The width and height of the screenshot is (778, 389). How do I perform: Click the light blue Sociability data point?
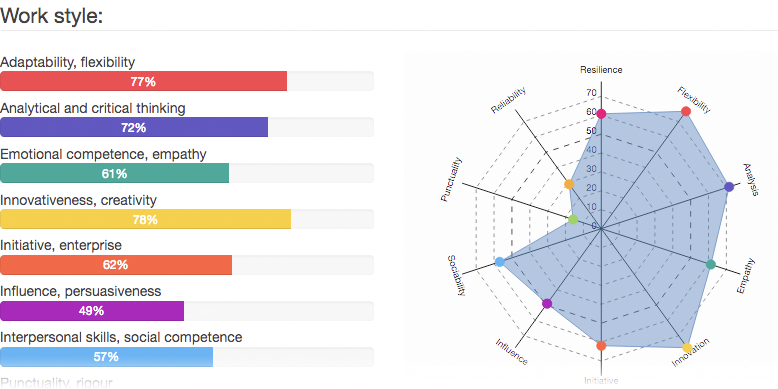pyautogui.click(x=500, y=262)
